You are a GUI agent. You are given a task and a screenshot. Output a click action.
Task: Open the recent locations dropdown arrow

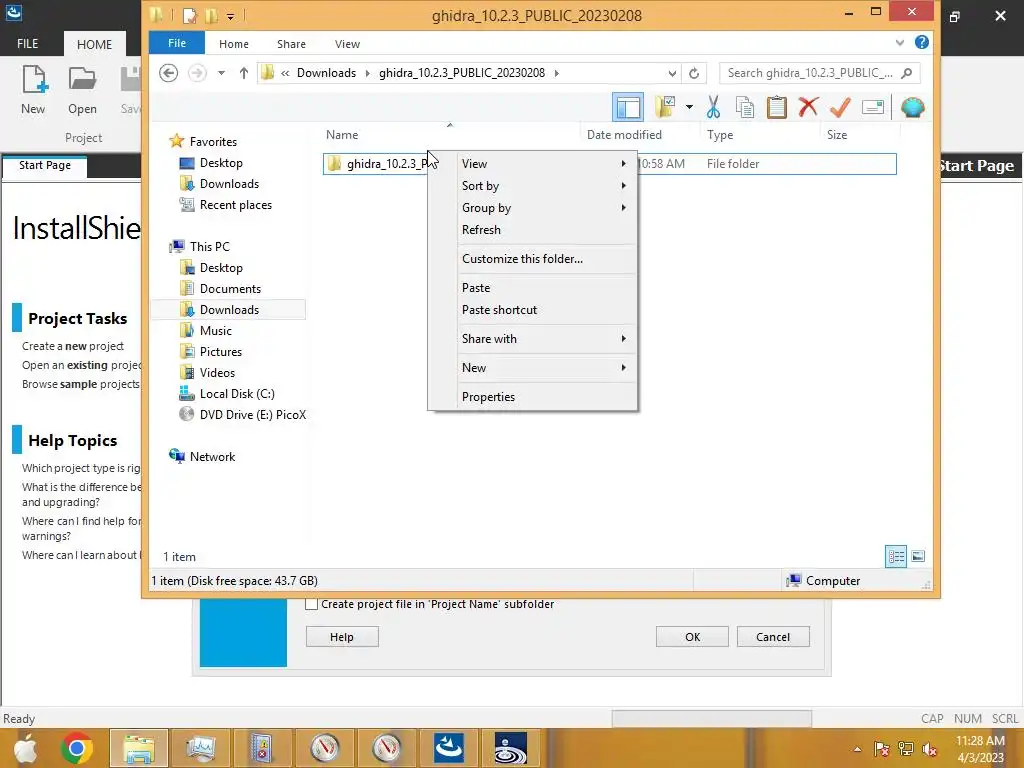(221, 73)
